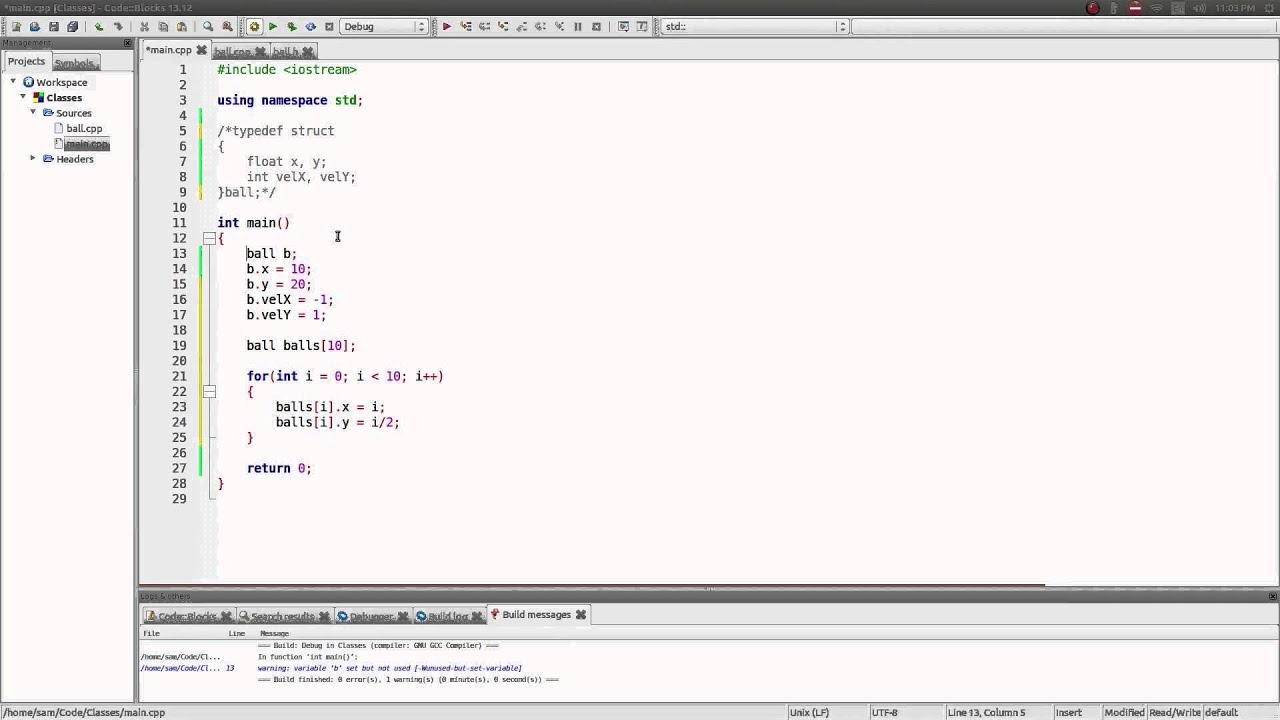This screenshot has height=720, width=1280.
Task: Click the Stop debugger icon
Action: click(596, 27)
